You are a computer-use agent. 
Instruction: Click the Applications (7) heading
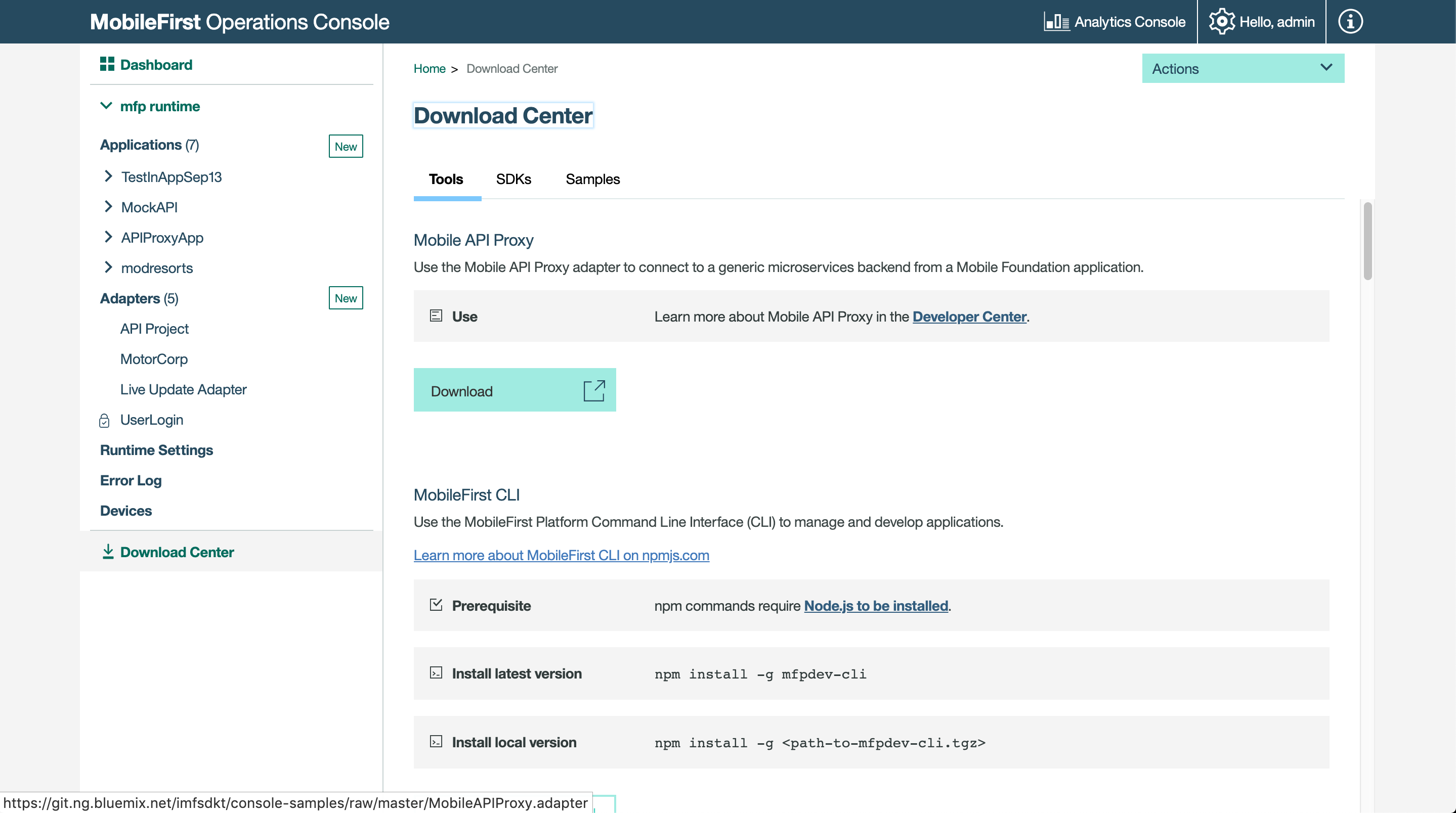[149, 145]
